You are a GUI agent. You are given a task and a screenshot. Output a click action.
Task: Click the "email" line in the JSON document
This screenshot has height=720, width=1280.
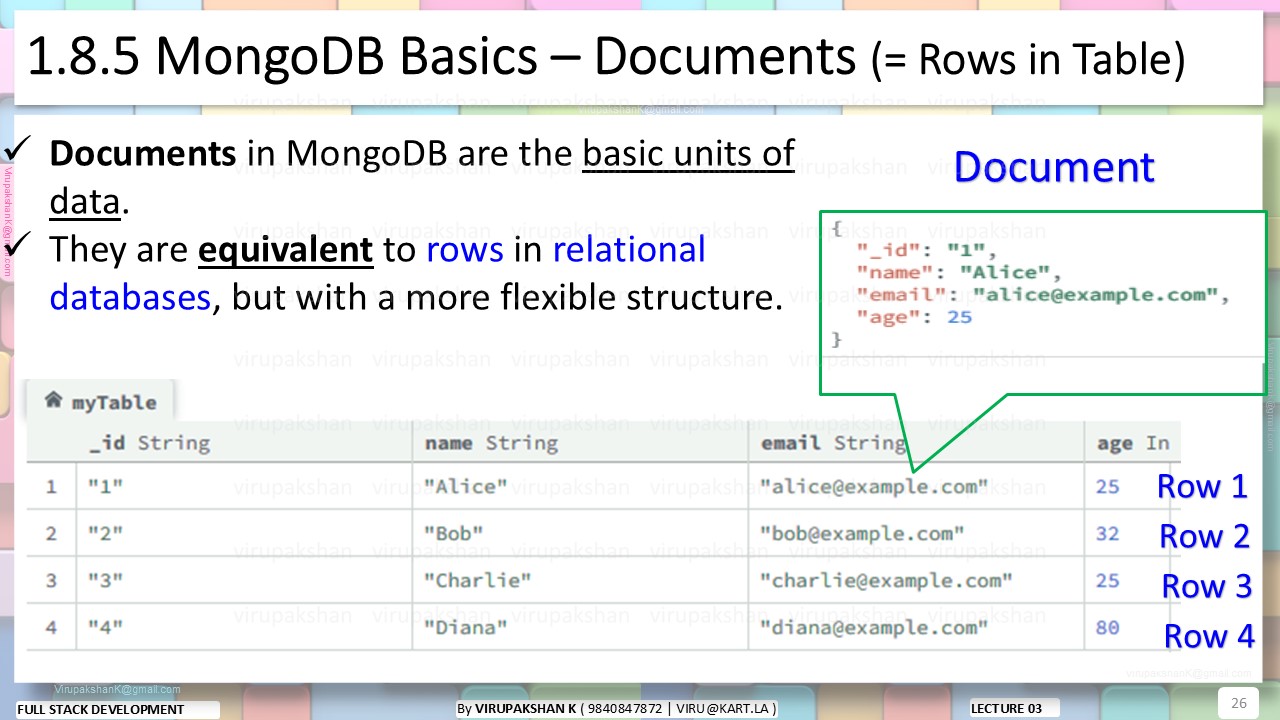[x=1042, y=295]
